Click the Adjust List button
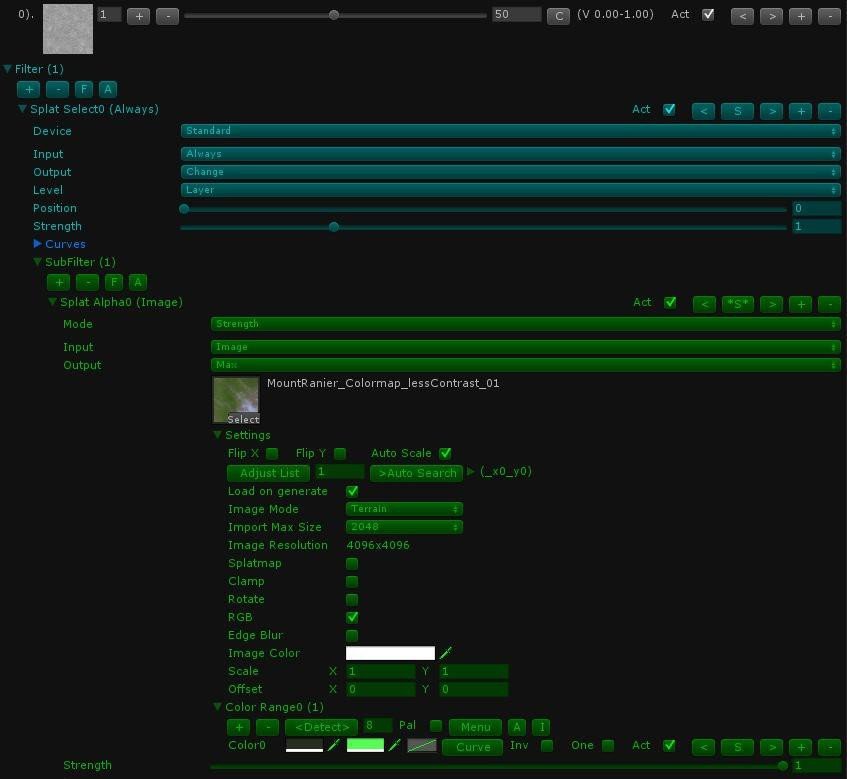 coord(268,473)
